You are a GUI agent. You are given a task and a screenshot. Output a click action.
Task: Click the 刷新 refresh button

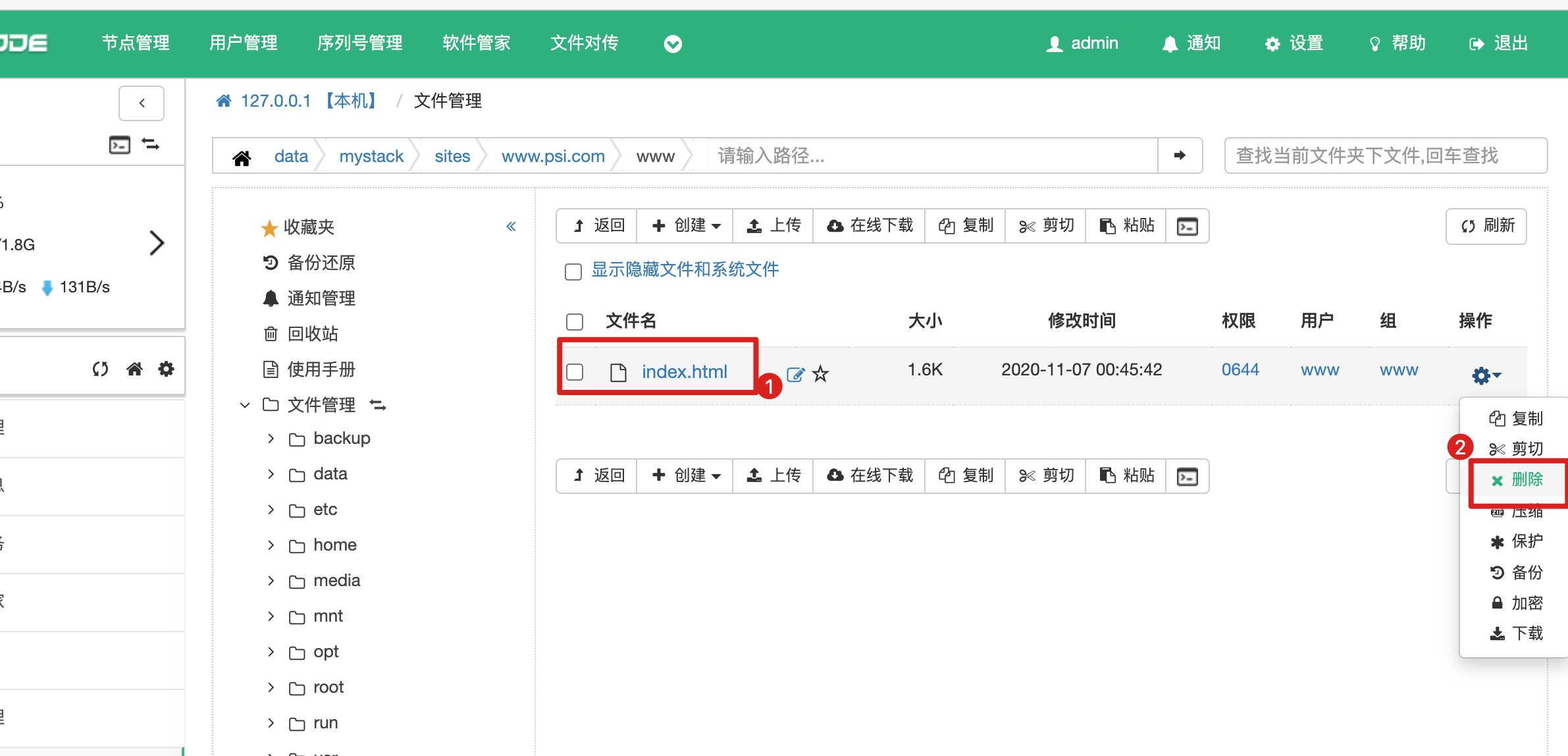tap(1486, 226)
